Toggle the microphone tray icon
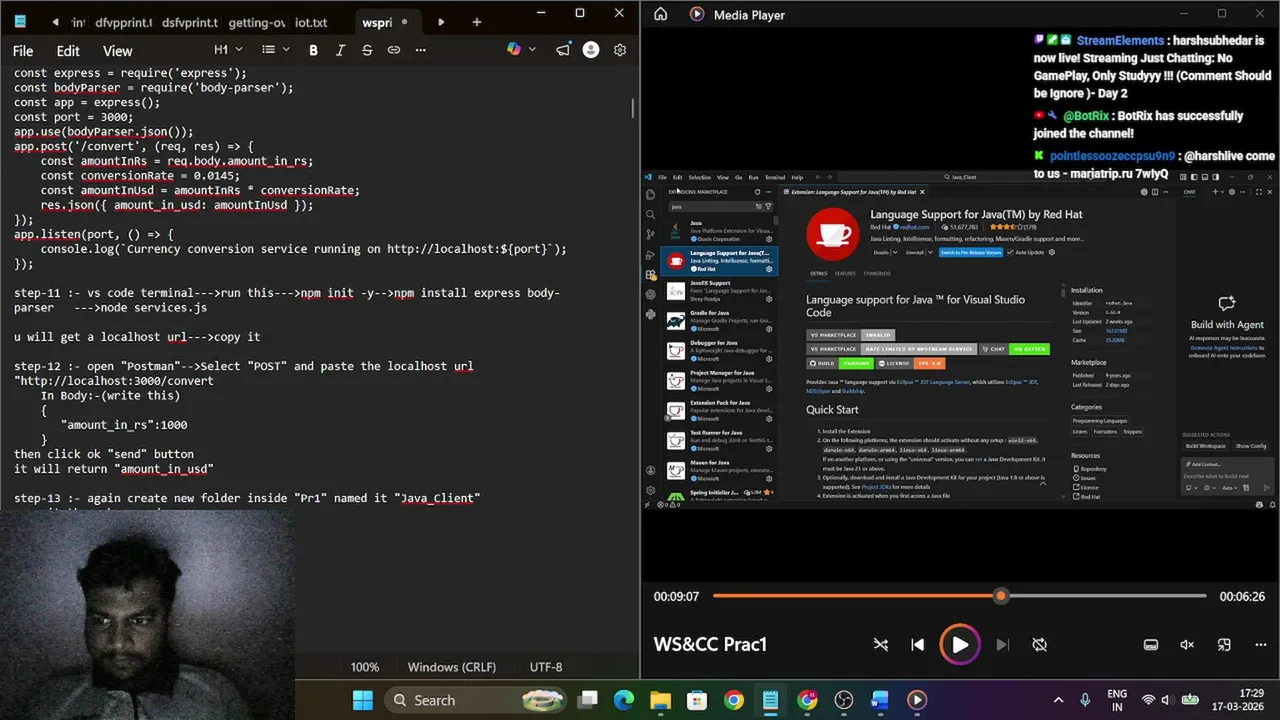This screenshot has width=1280, height=720. pyautogui.click(x=1087, y=700)
